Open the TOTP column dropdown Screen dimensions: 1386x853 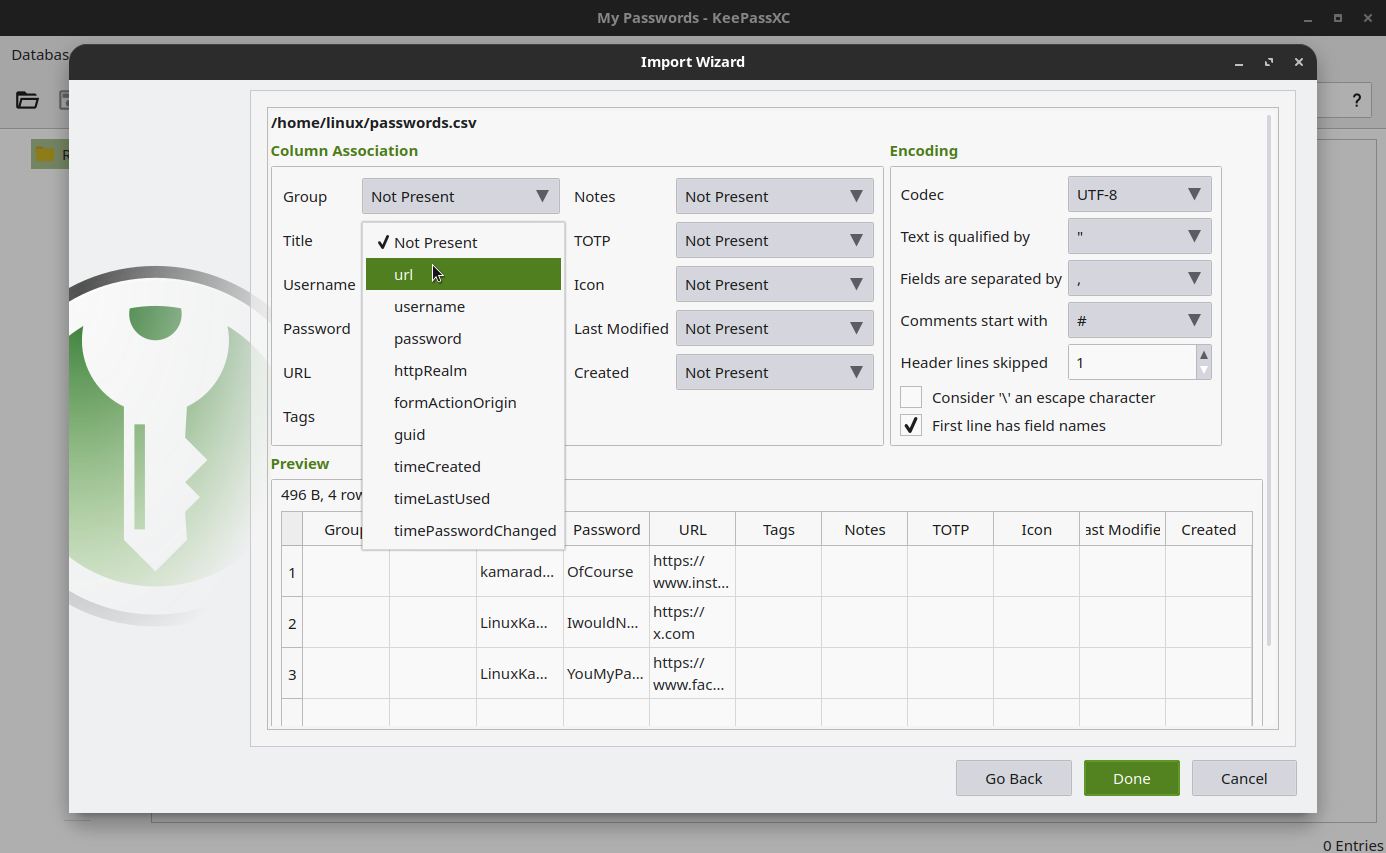[x=774, y=240]
